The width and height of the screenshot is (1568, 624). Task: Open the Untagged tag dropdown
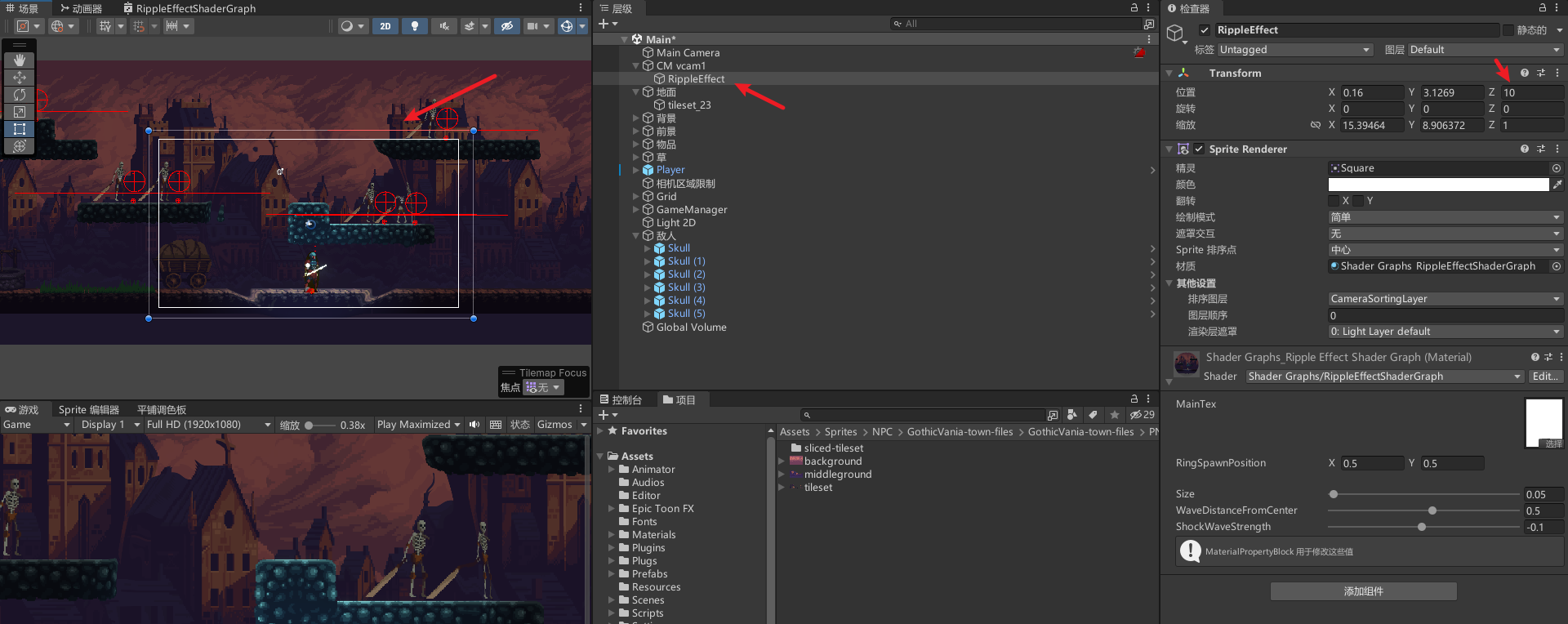coord(1295,50)
